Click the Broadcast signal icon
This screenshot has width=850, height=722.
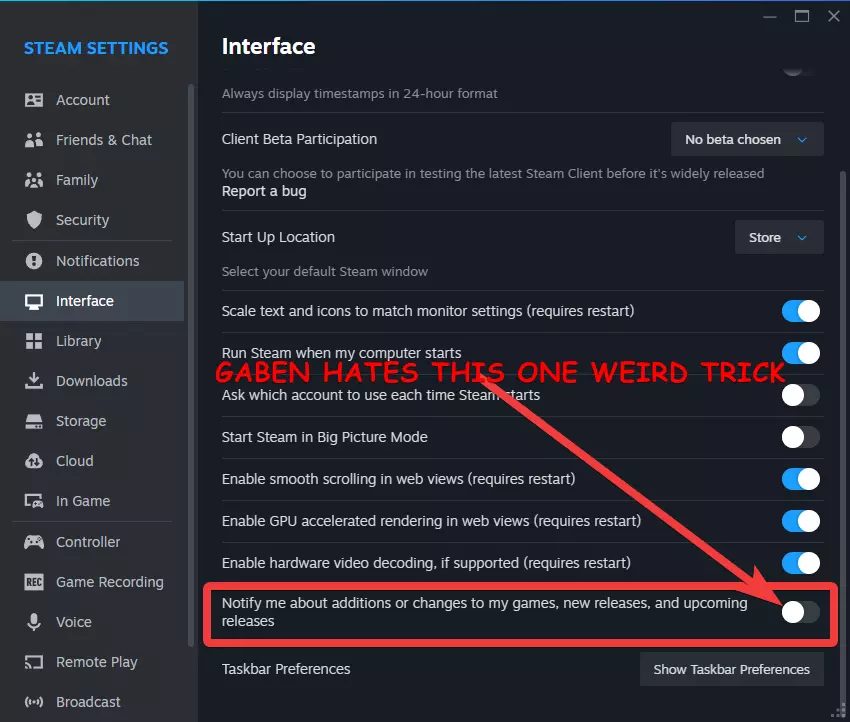click(34, 702)
